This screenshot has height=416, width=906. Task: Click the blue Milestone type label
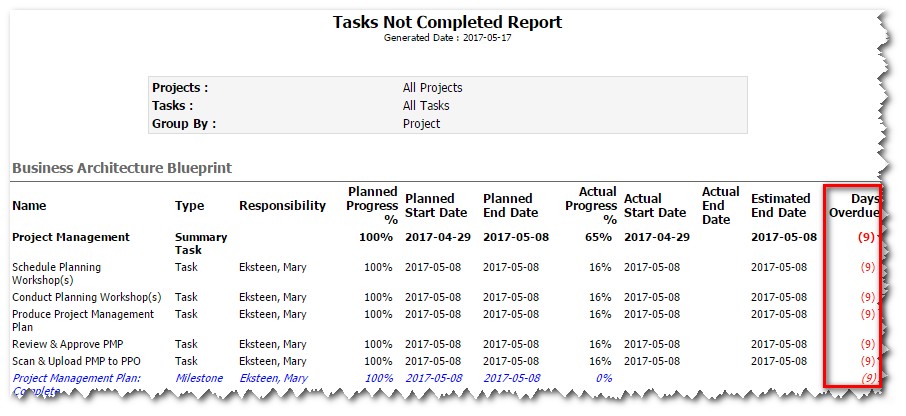(199, 378)
